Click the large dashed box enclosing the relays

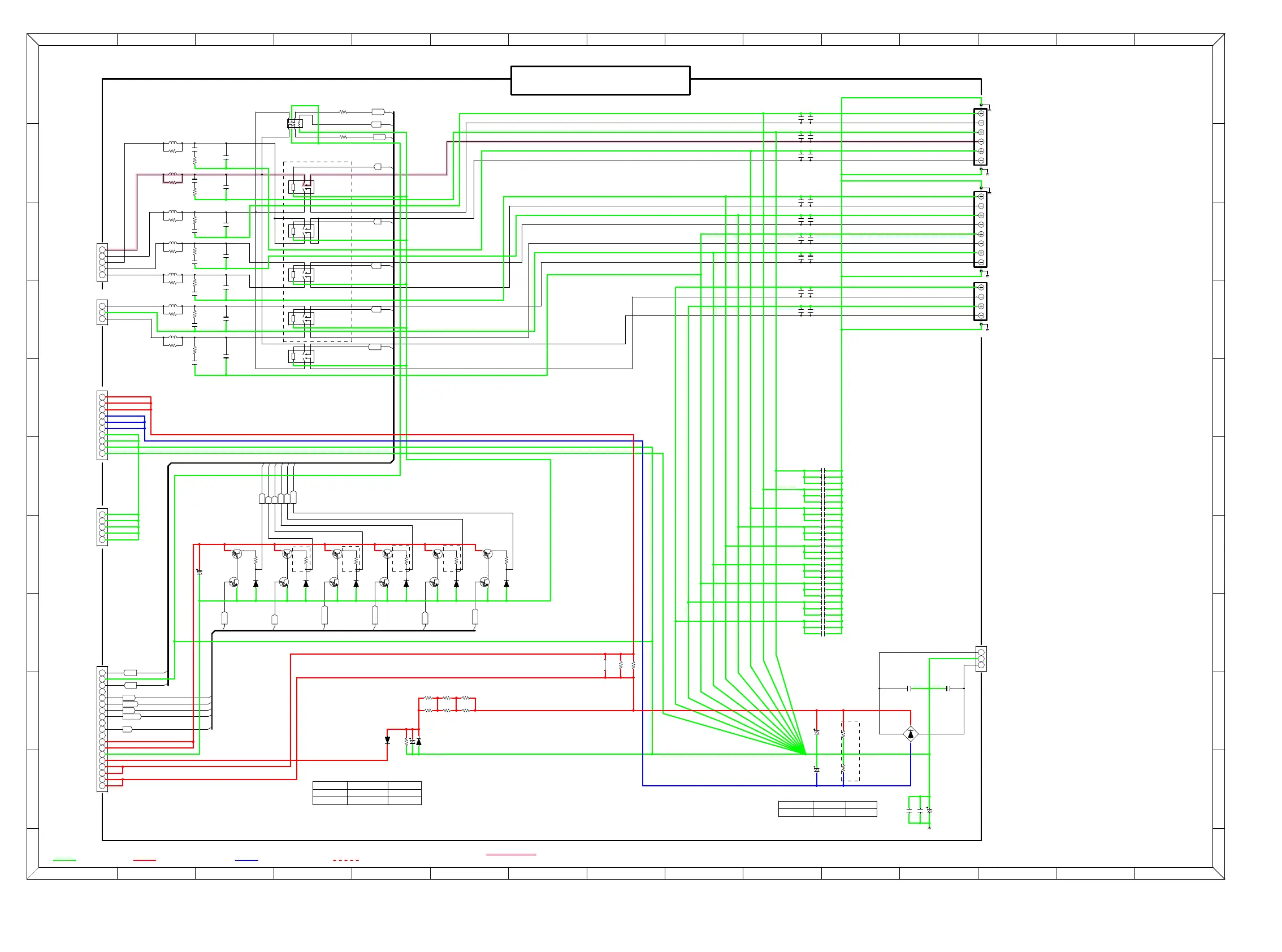tap(318, 252)
